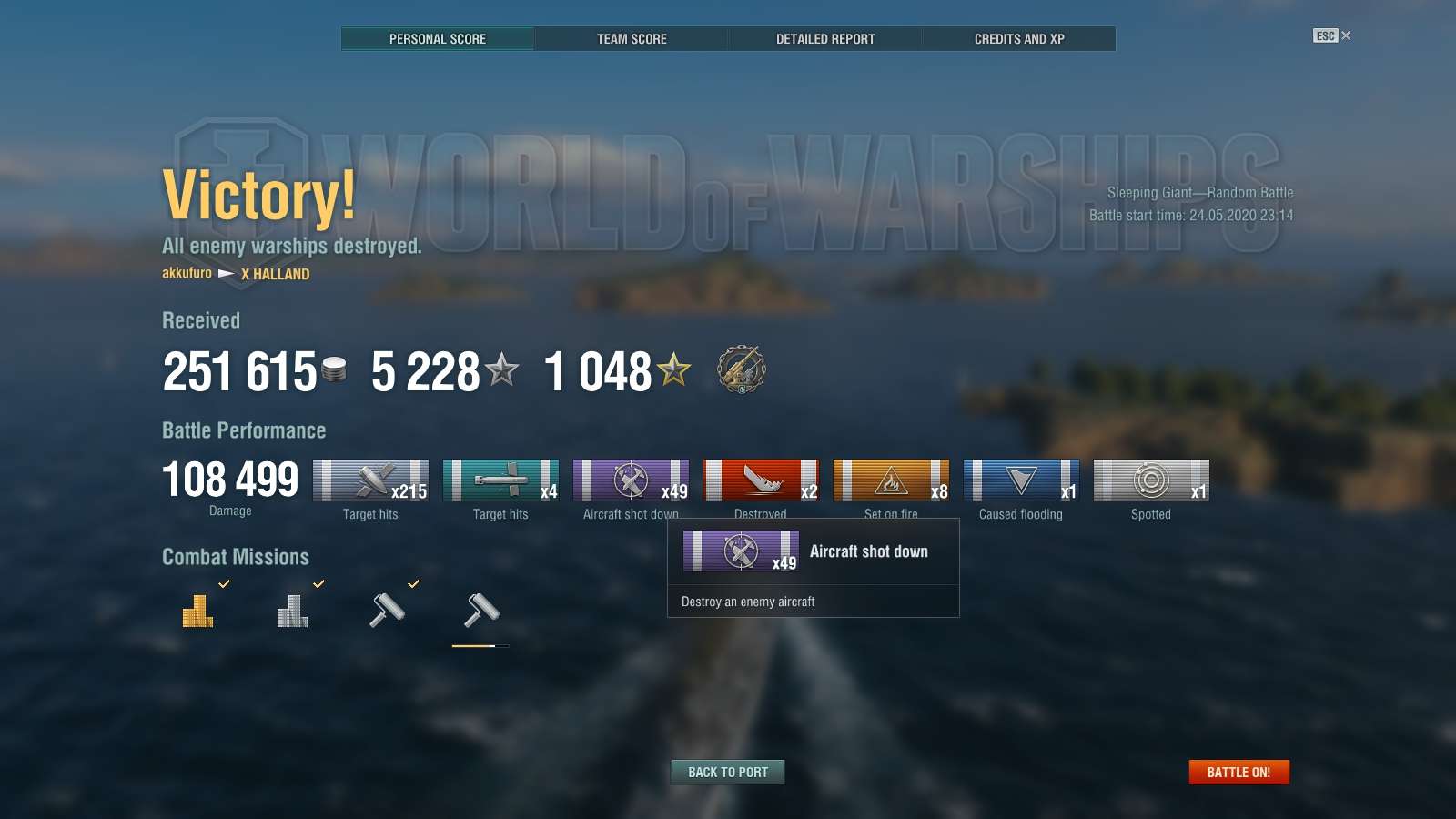
Task: Click the Set on fire x8 ribbon
Action: pyautogui.click(x=891, y=480)
